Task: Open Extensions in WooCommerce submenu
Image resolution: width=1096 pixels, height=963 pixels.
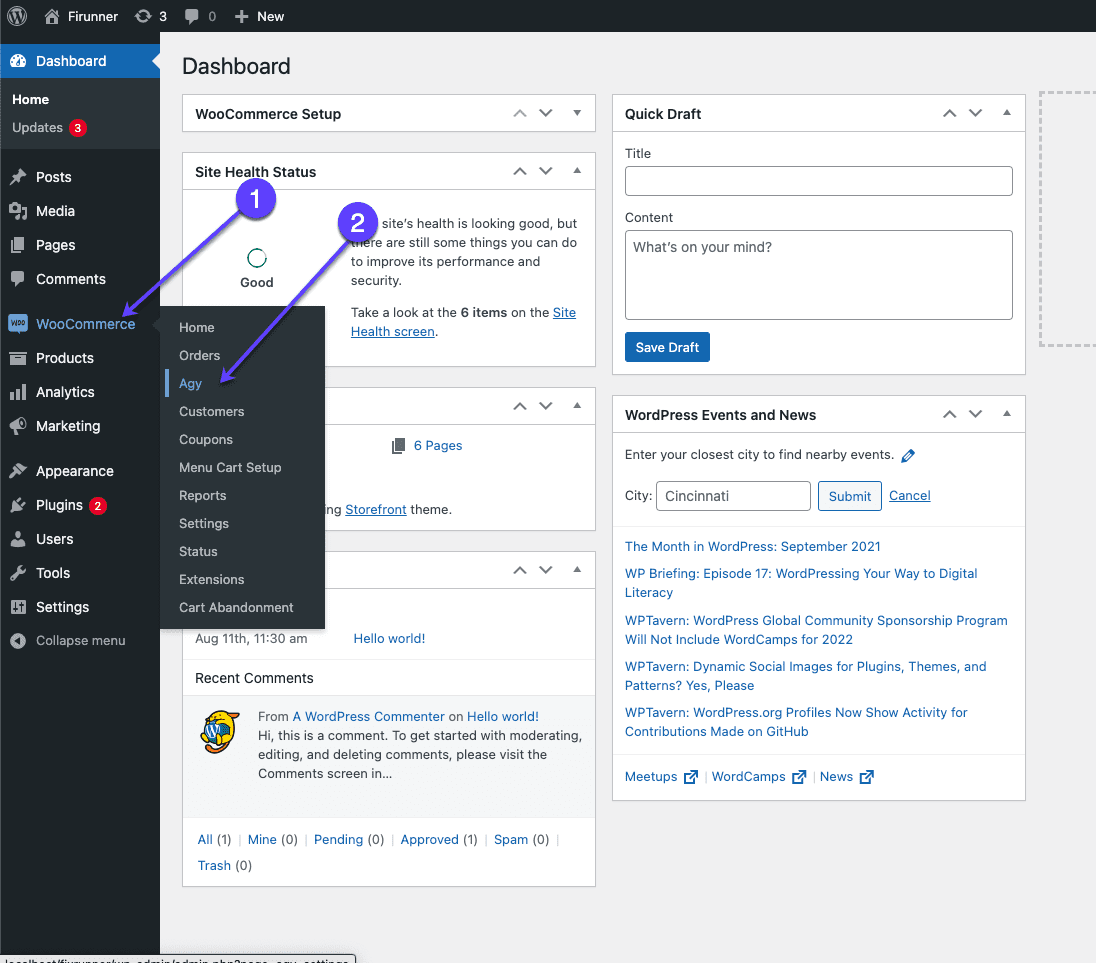Action: 212,579
